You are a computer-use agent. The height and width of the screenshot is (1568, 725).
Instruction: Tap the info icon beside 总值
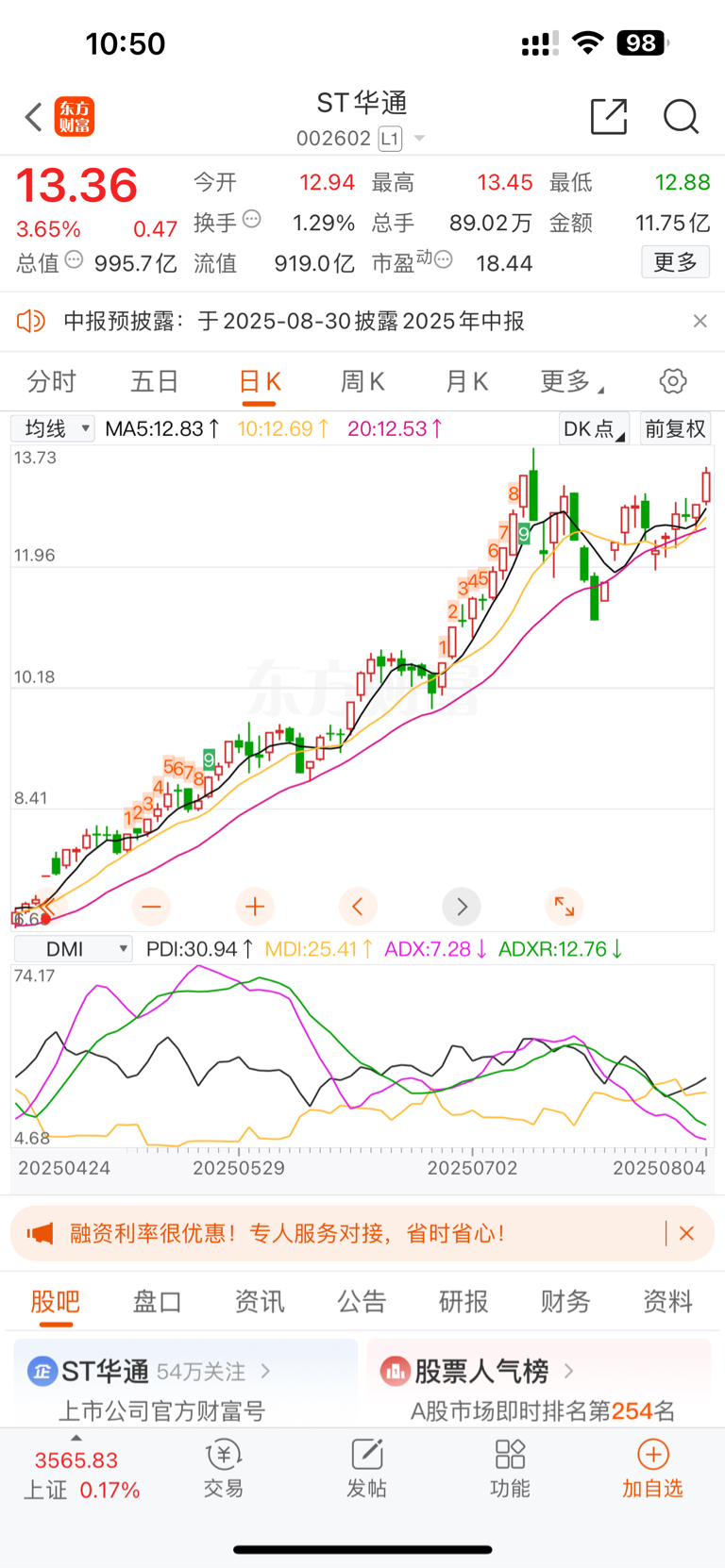[x=74, y=259]
